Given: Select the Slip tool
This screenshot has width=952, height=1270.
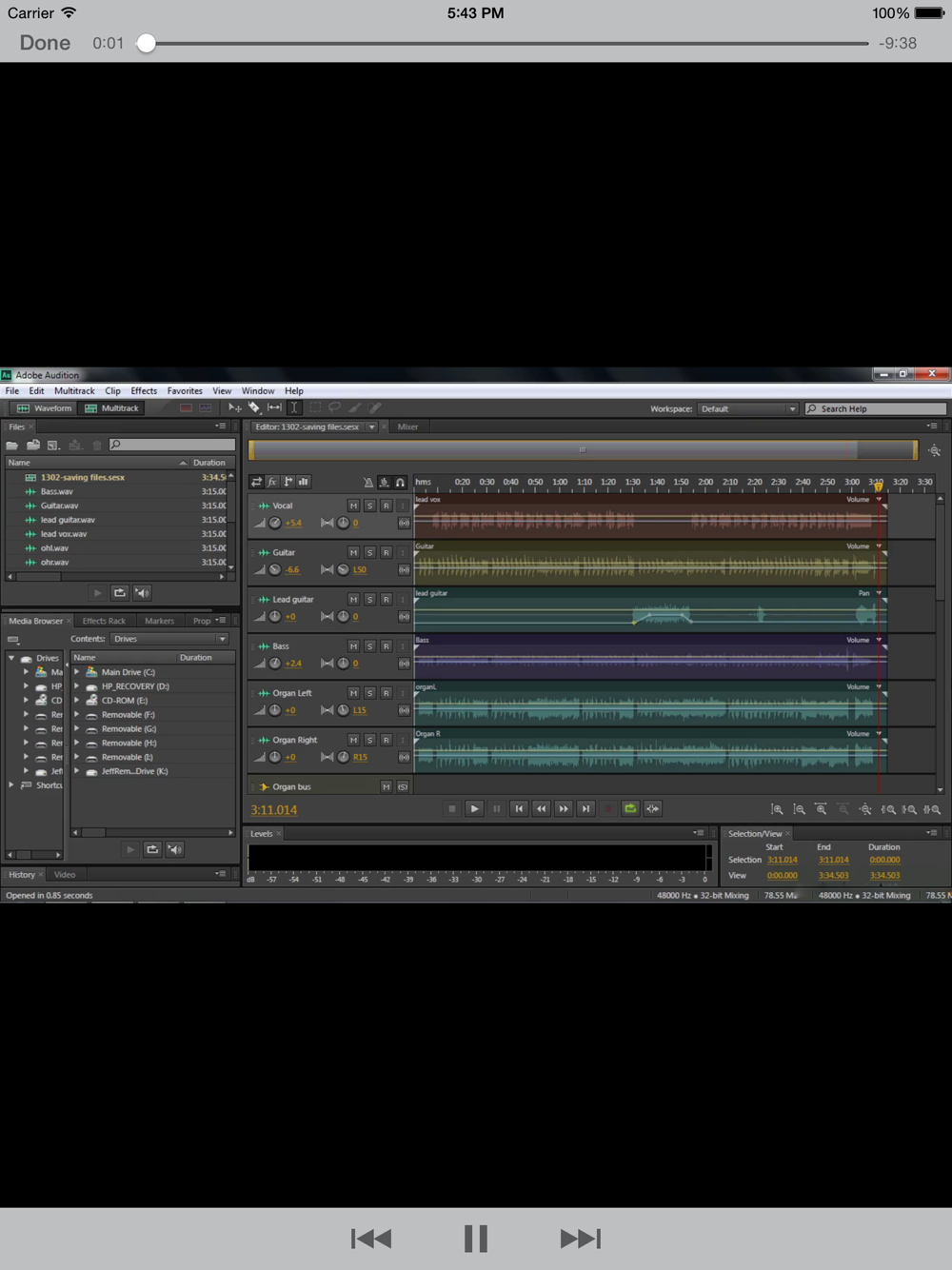Looking at the screenshot, I should point(274,408).
